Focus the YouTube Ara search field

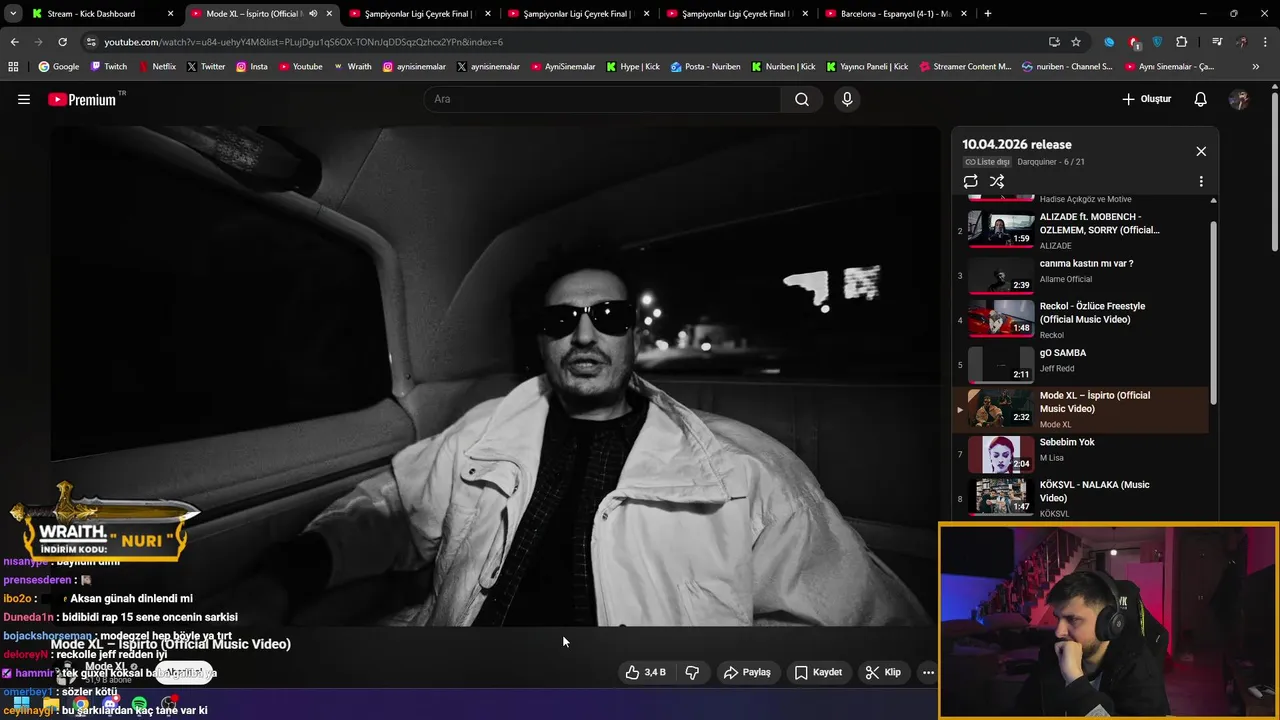coord(603,99)
